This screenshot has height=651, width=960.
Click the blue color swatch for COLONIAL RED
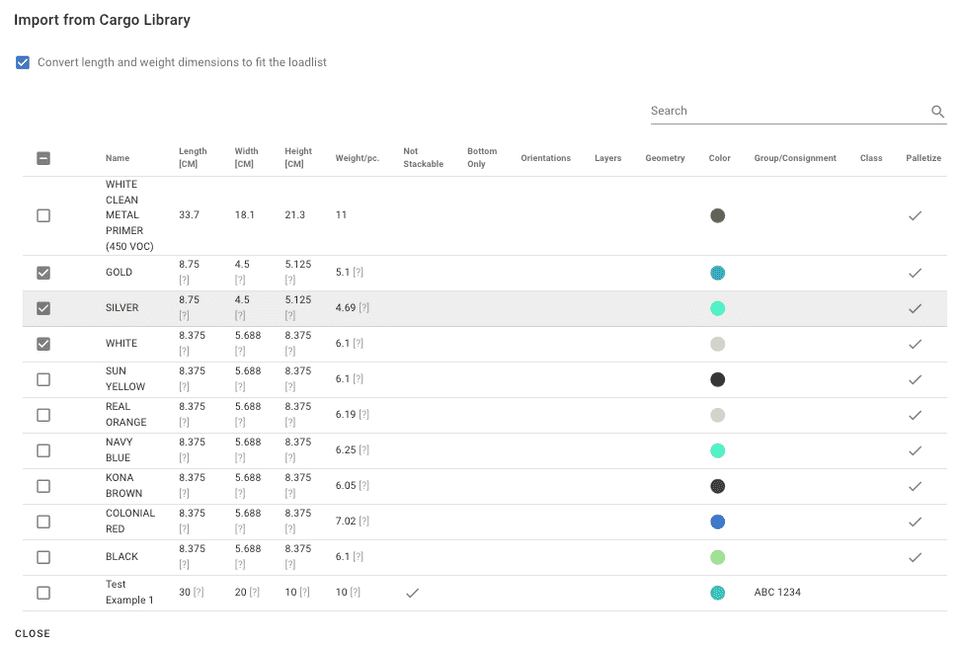click(x=717, y=522)
